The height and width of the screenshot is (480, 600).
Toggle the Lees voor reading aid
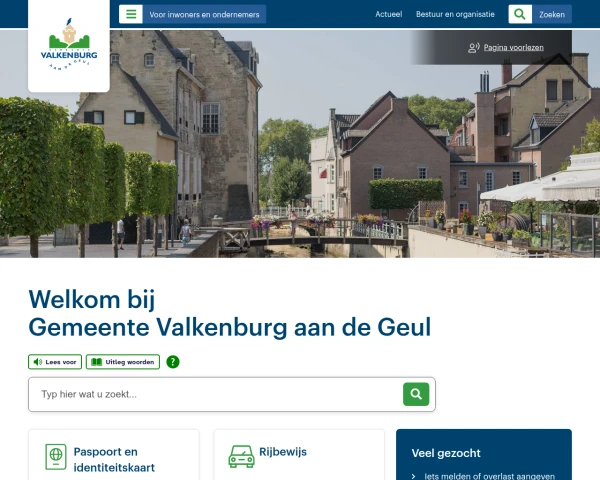pos(55,362)
